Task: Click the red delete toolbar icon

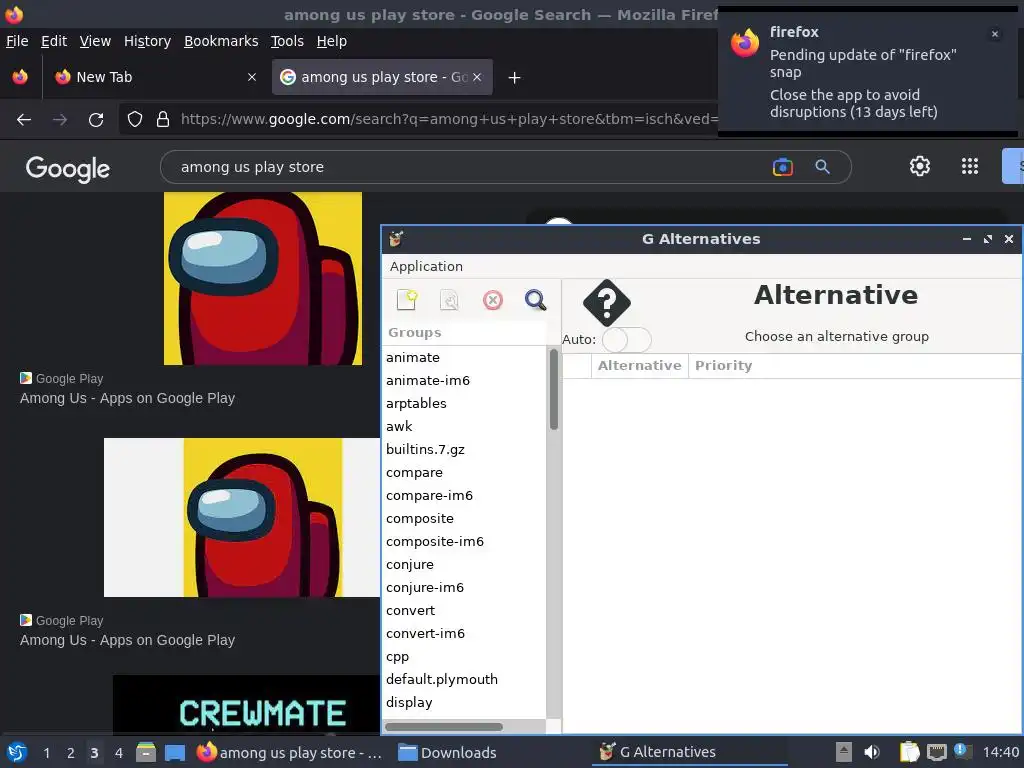Action: [492, 300]
